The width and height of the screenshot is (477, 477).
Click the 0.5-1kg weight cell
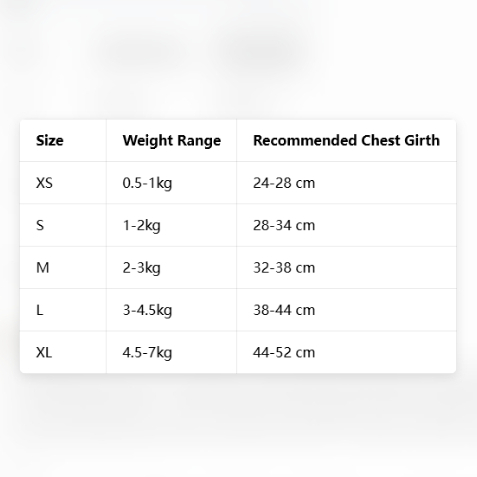[171, 183]
